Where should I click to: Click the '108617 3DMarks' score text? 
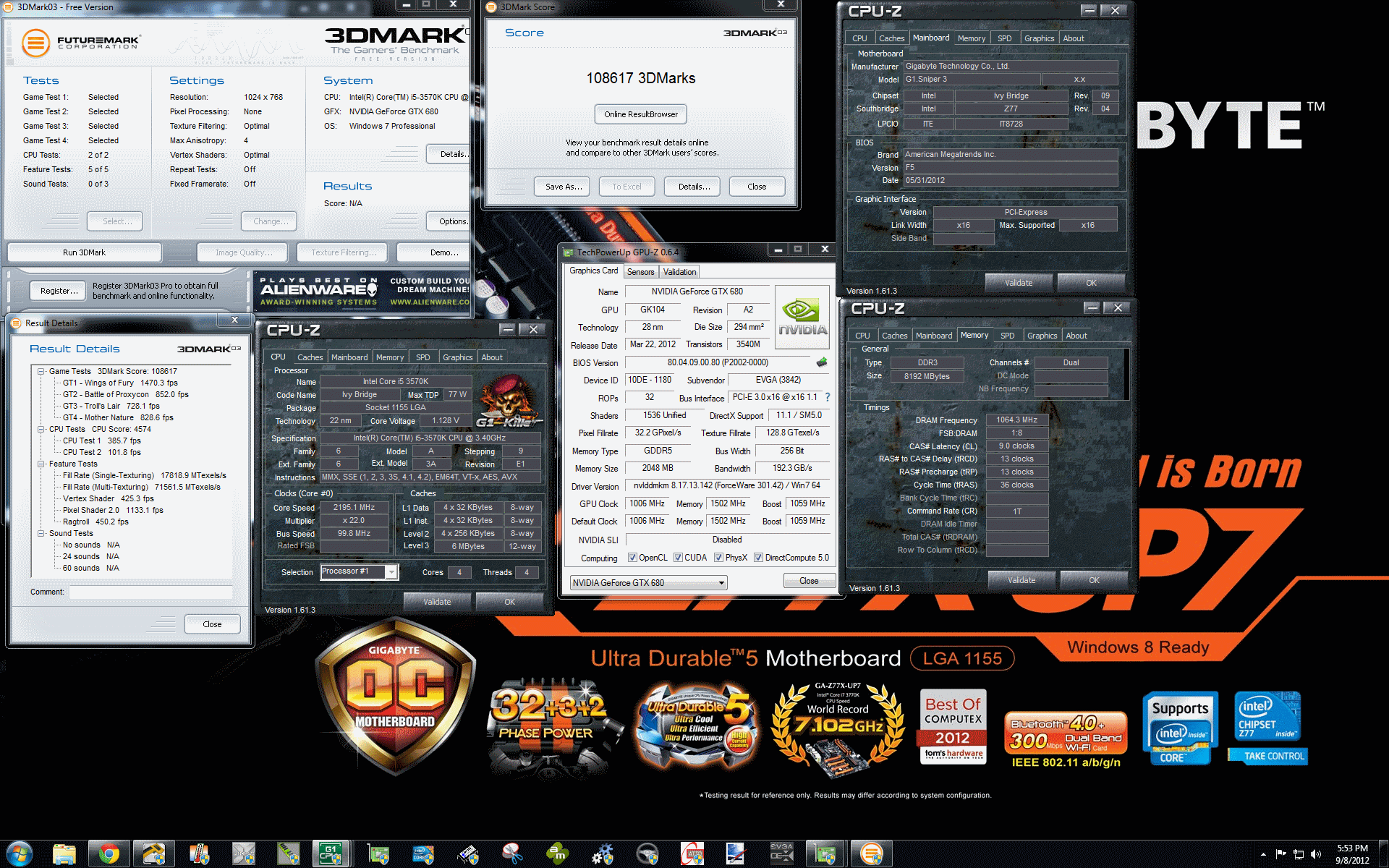point(641,78)
